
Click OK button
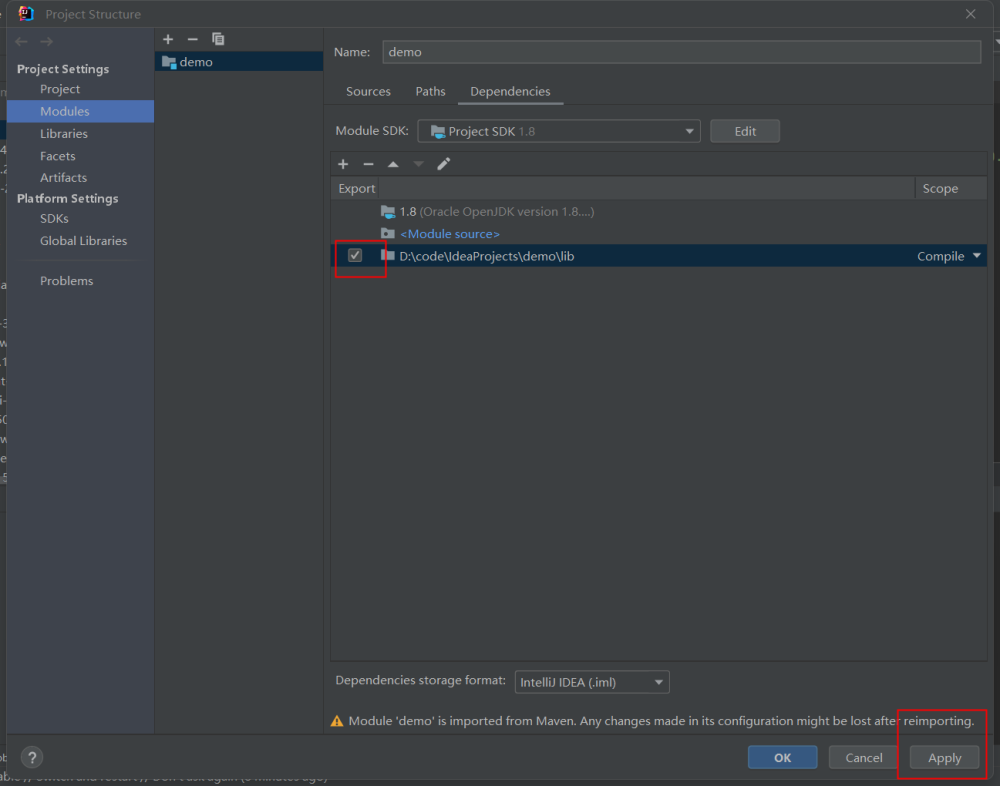click(783, 757)
